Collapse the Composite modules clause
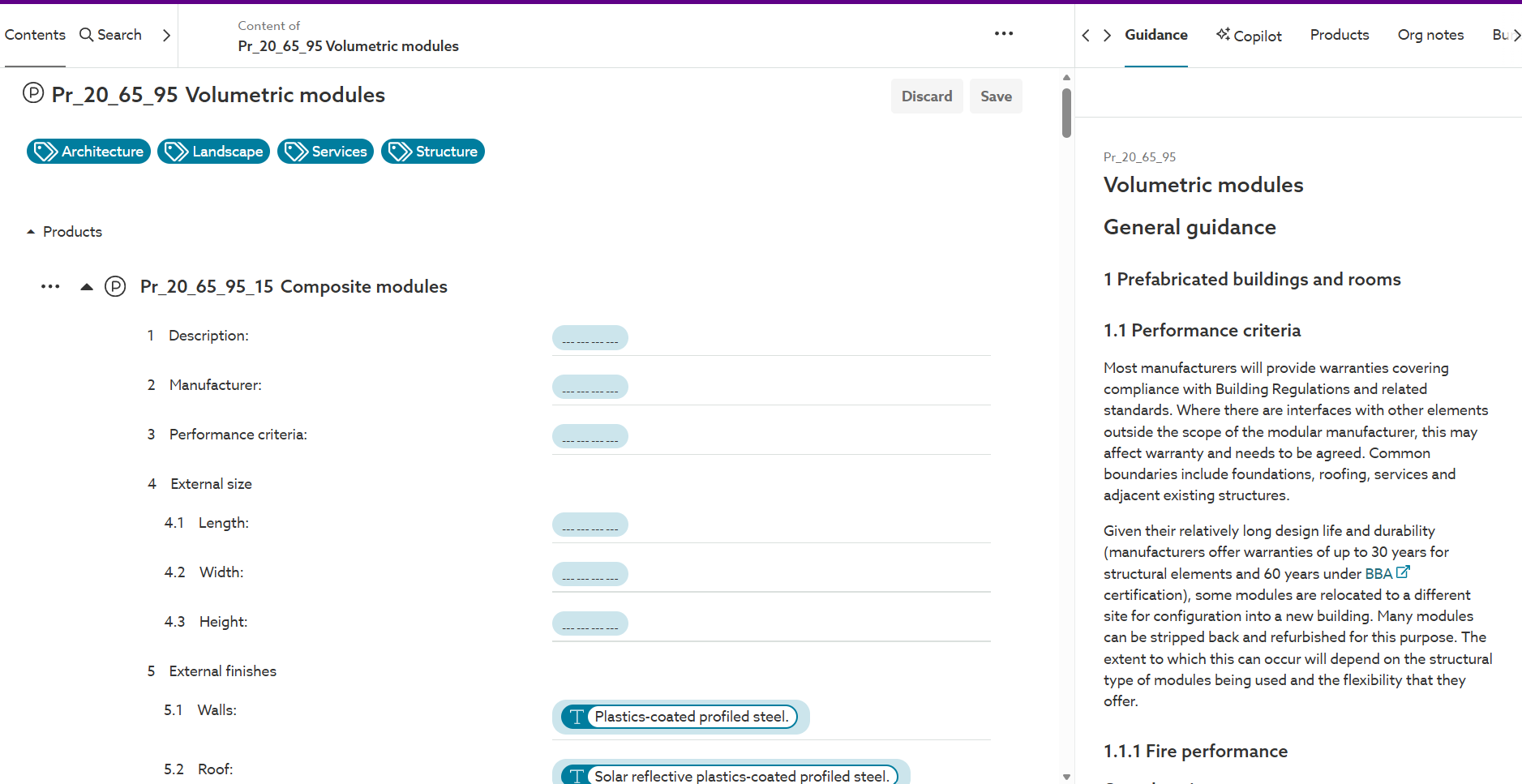Viewport: 1522px width, 784px height. pyautogui.click(x=87, y=287)
